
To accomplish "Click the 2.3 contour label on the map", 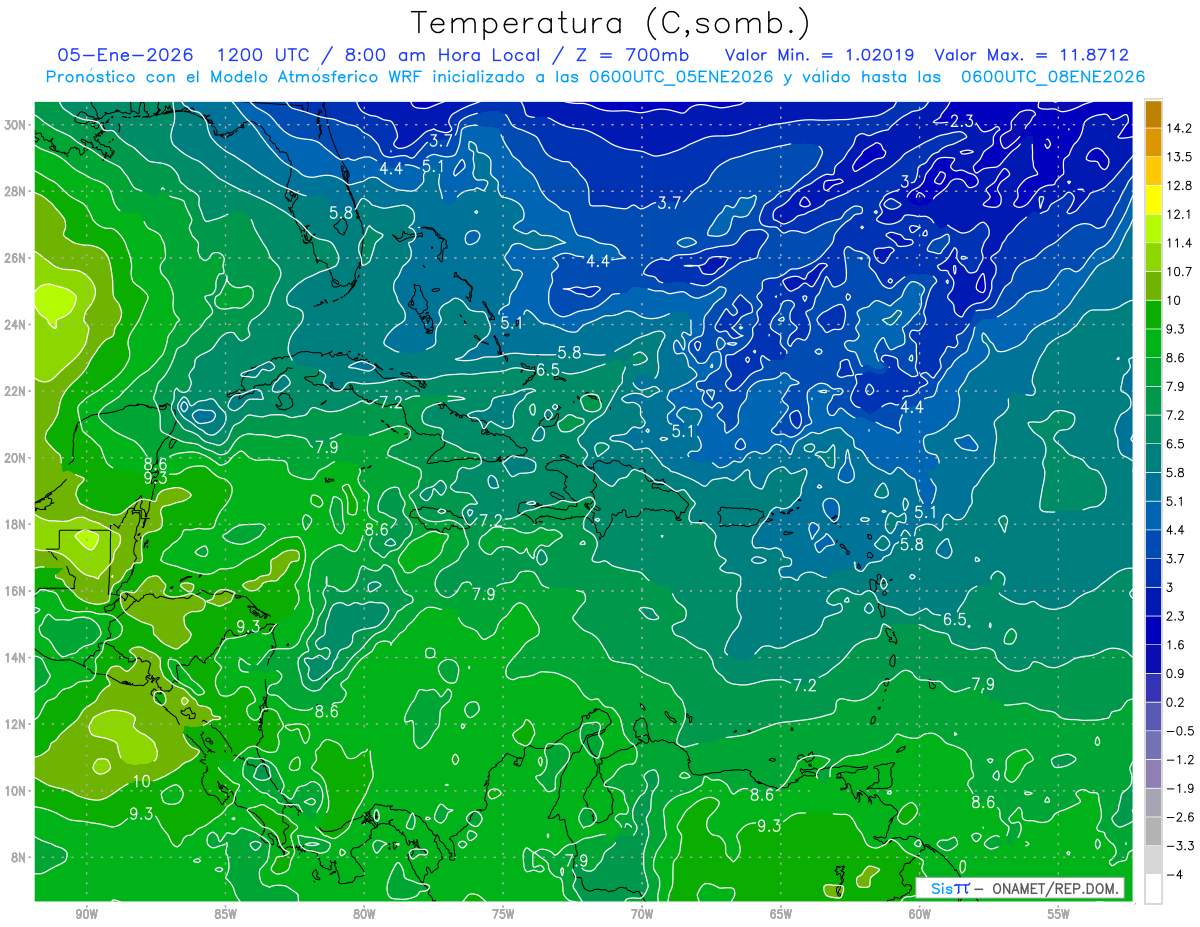I will tap(962, 121).
